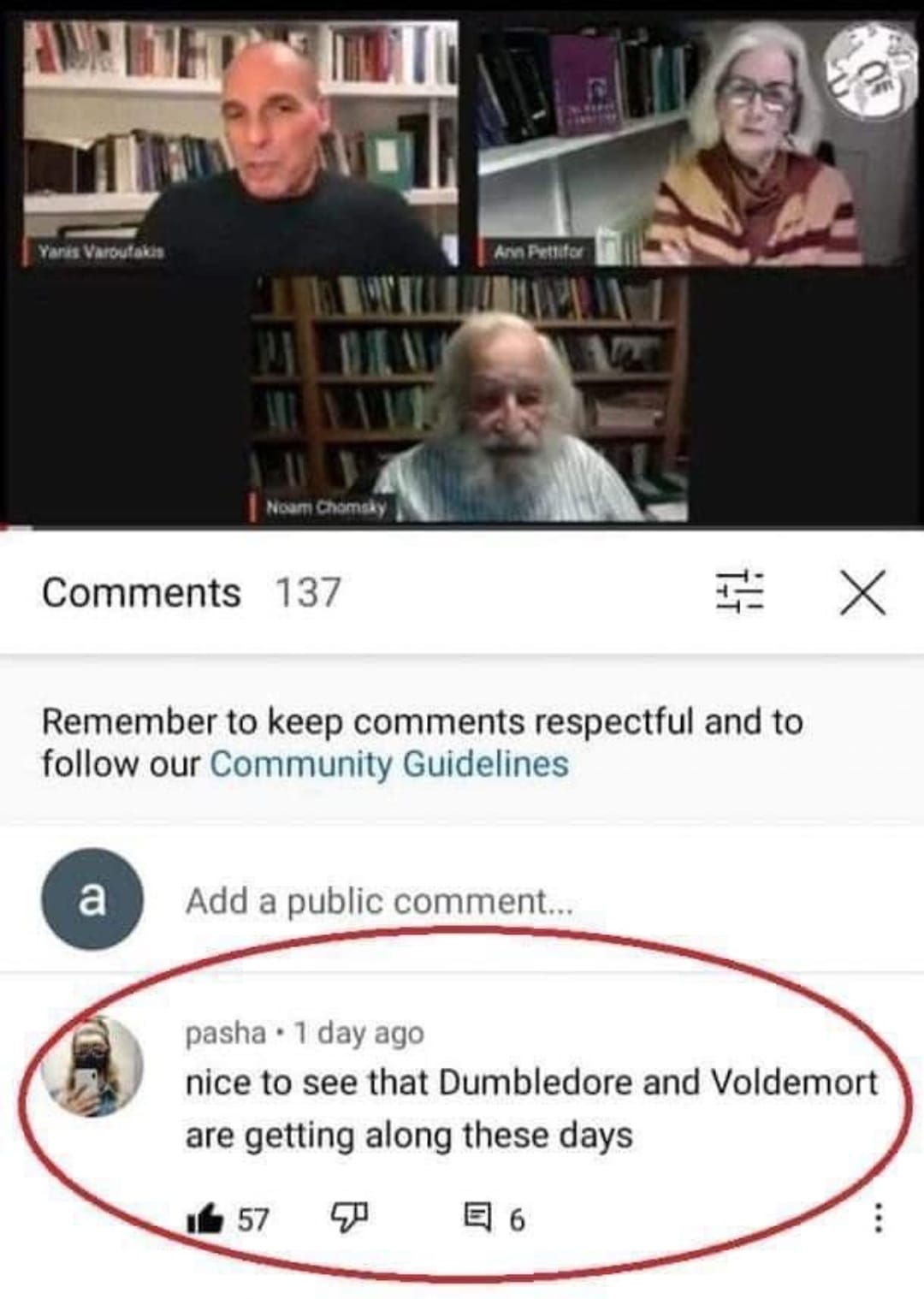
Task: Dislike pasha's comment with thumbs down
Action: pyautogui.click(x=350, y=1216)
